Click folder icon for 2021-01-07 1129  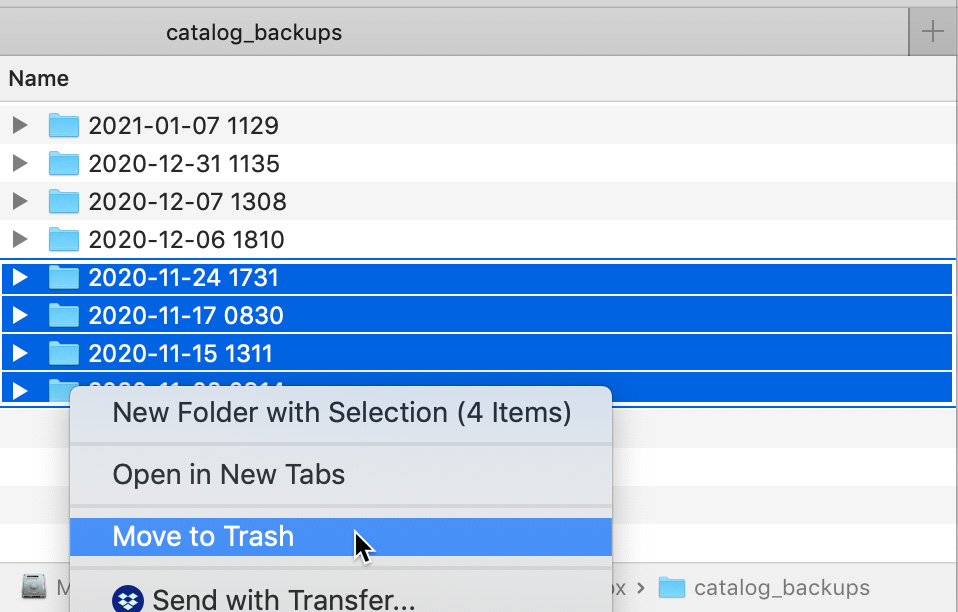coord(64,126)
